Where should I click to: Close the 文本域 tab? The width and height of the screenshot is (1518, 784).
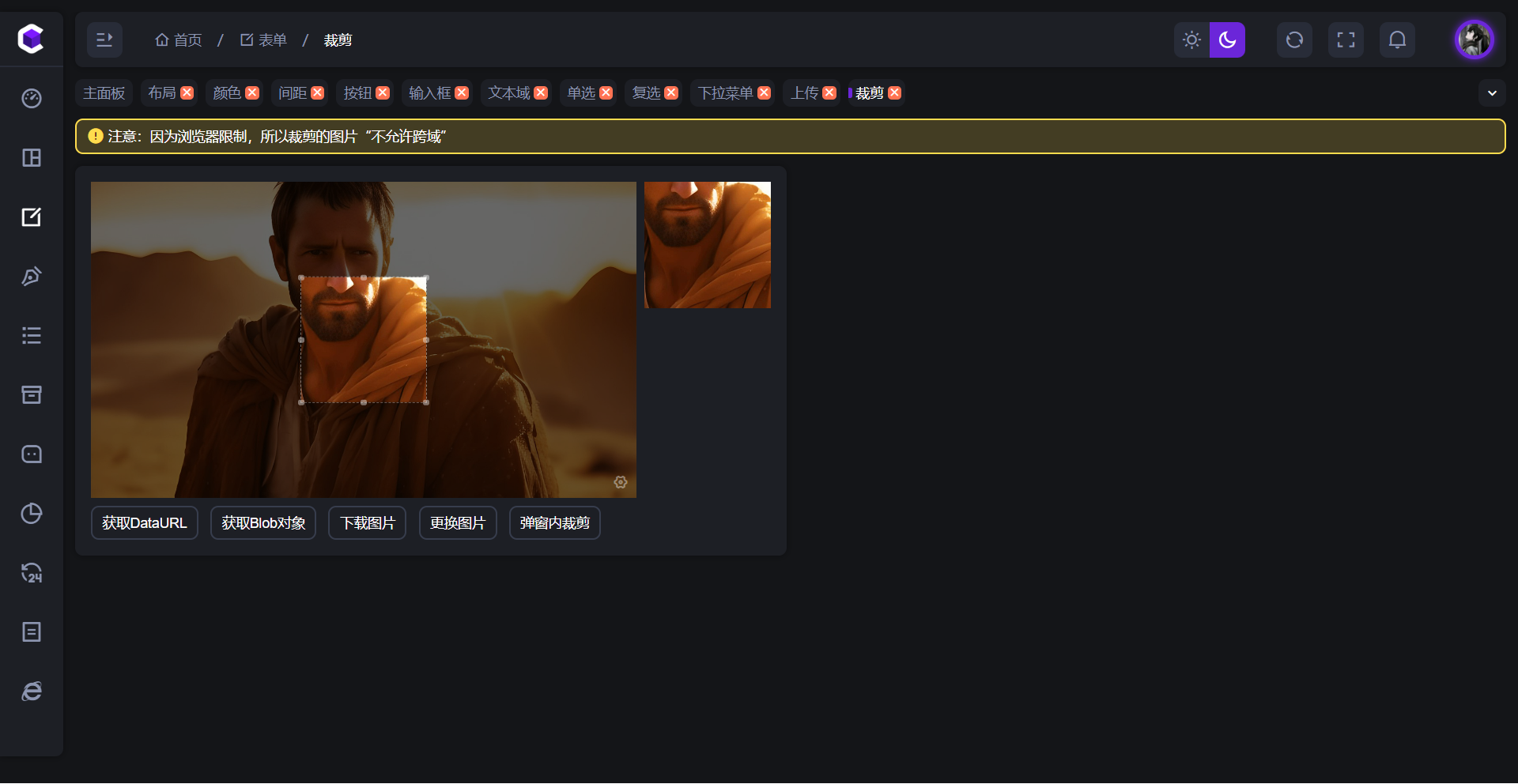(x=542, y=93)
